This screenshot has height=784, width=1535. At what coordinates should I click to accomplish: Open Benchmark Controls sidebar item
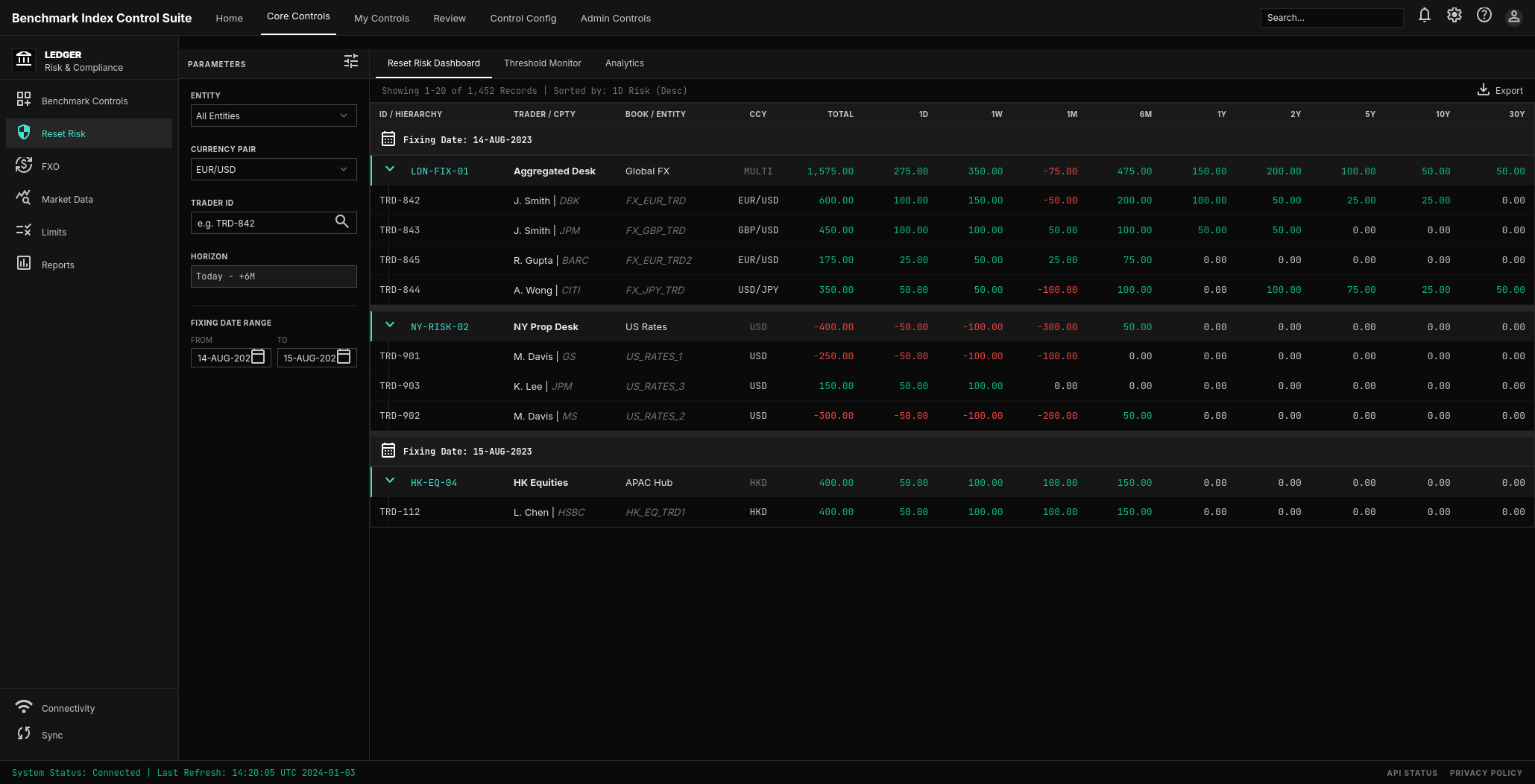(89, 101)
